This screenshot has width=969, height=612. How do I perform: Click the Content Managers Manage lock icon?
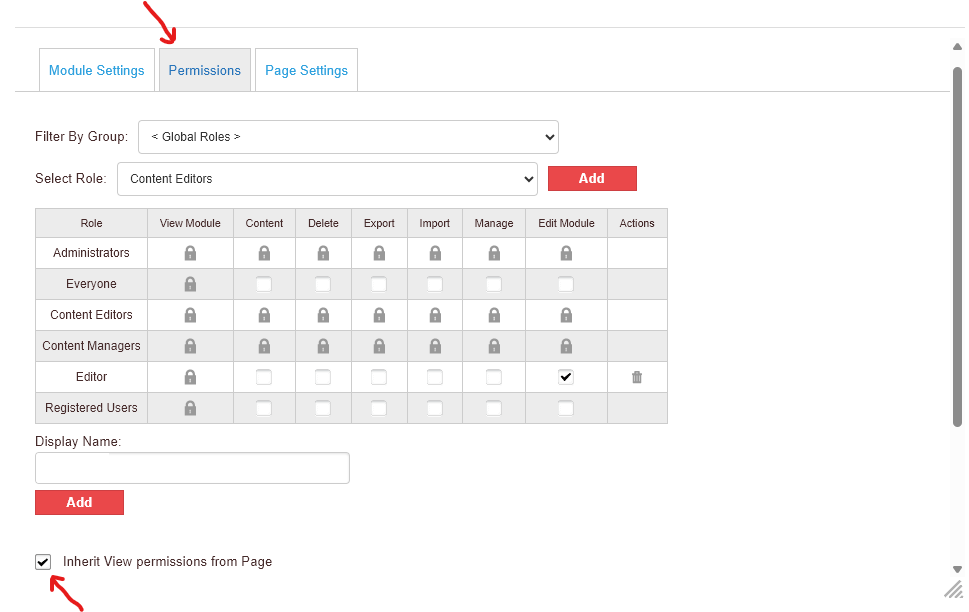[494, 346]
